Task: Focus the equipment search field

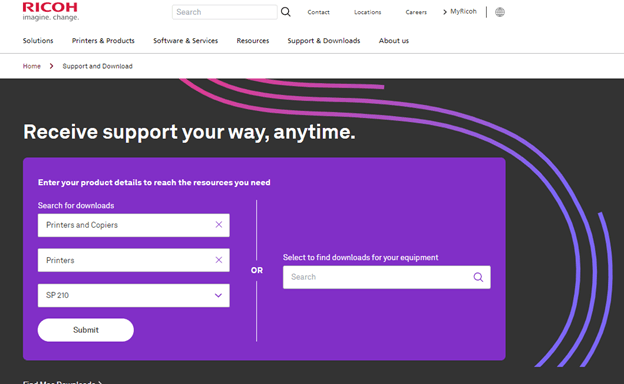Action: (x=387, y=277)
